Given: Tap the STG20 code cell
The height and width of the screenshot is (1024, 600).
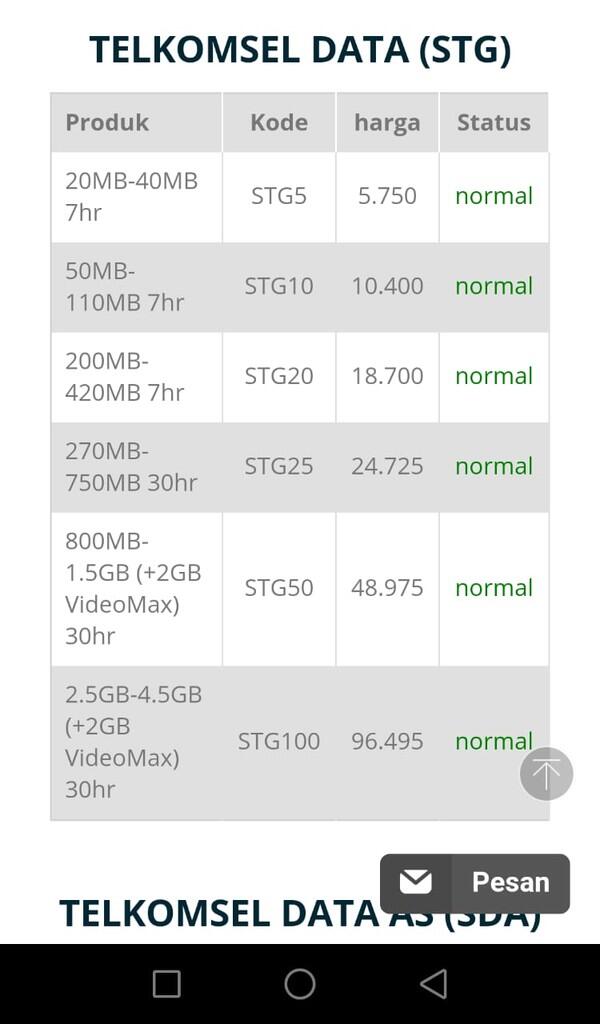Looking at the screenshot, I should click(279, 377).
